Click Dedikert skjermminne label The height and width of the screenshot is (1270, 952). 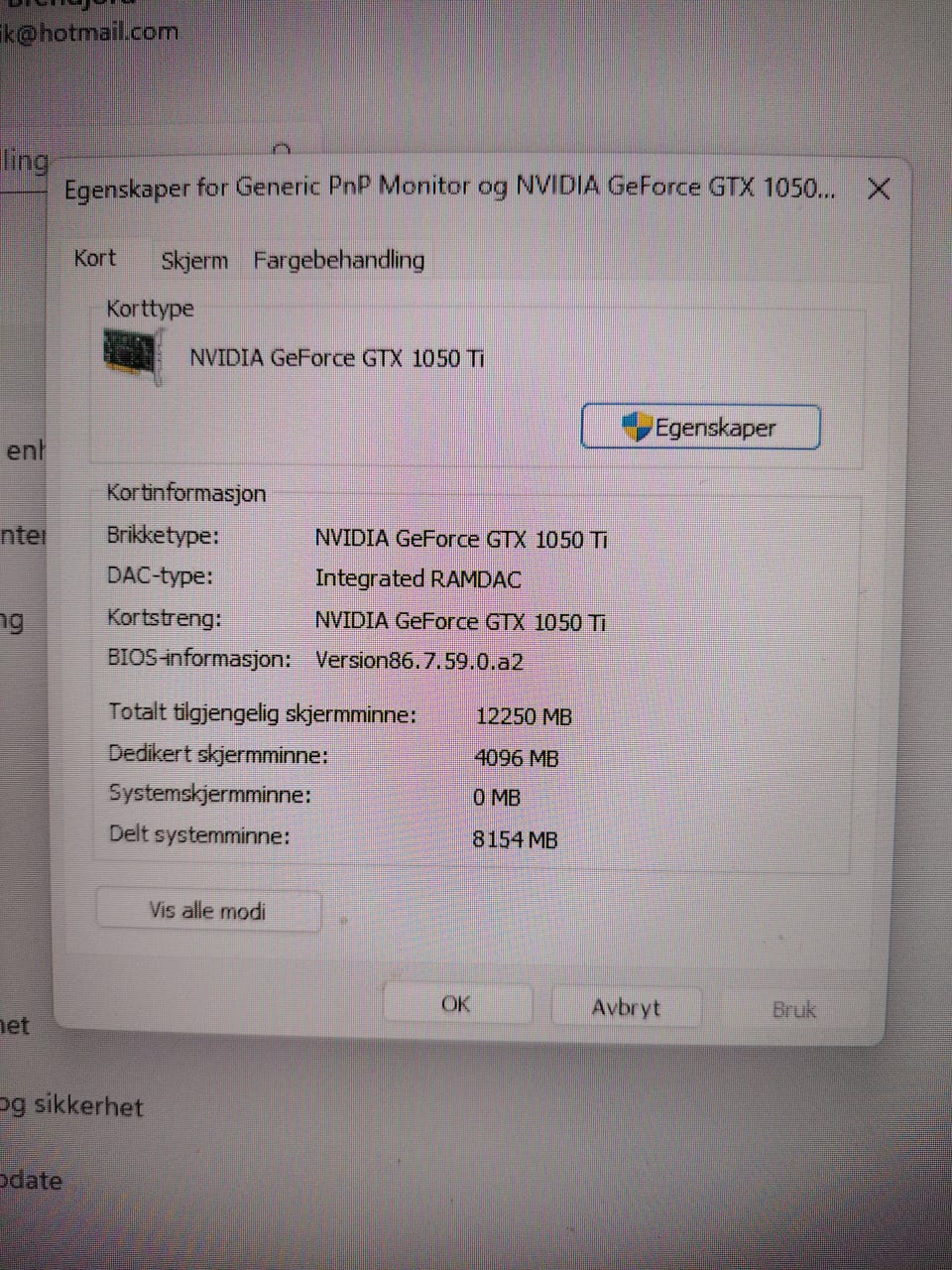coord(218,754)
